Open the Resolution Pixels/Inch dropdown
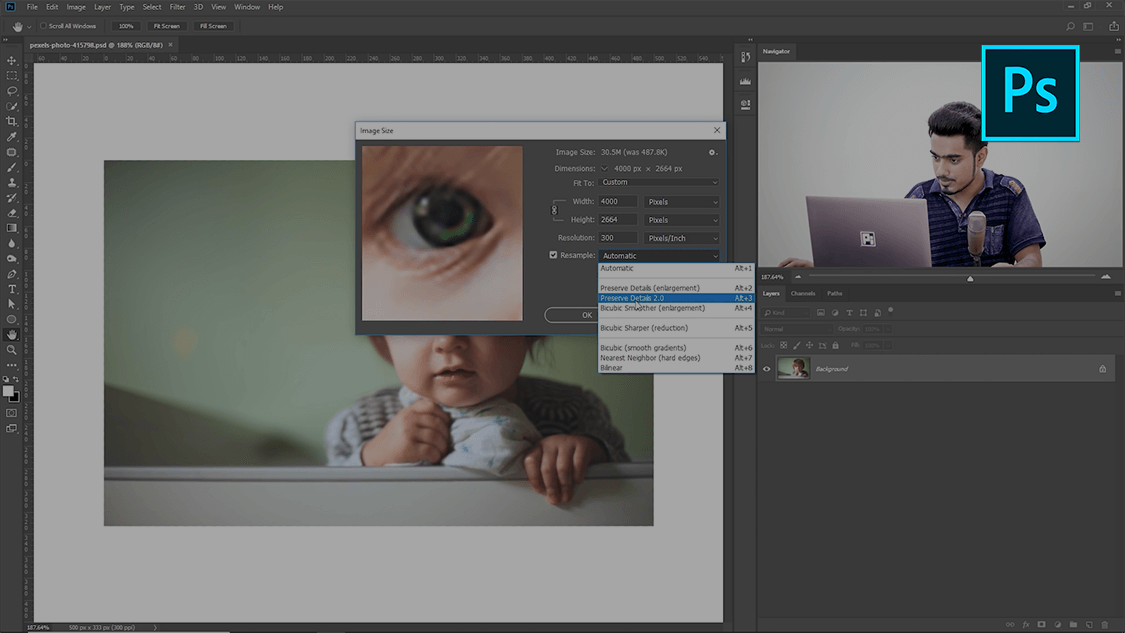The height and width of the screenshot is (633, 1125). click(682, 238)
